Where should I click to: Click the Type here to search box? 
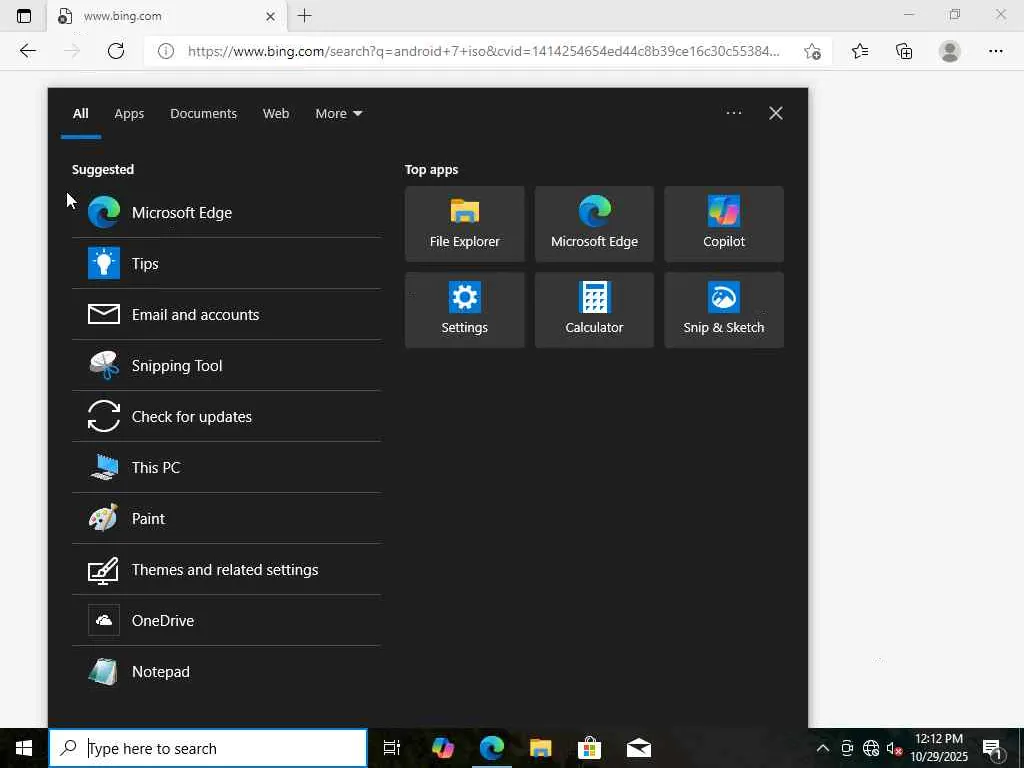(x=208, y=748)
